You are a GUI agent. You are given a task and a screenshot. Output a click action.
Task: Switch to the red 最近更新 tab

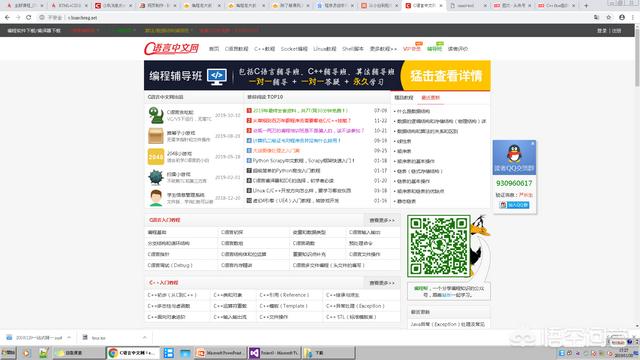pyautogui.click(x=430, y=98)
